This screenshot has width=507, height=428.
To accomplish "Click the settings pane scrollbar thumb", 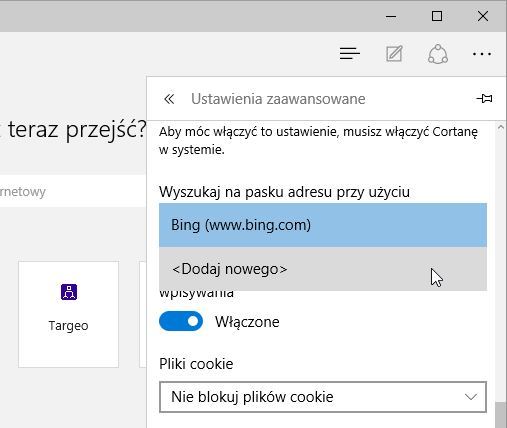I will pyautogui.click(x=501, y=415).
